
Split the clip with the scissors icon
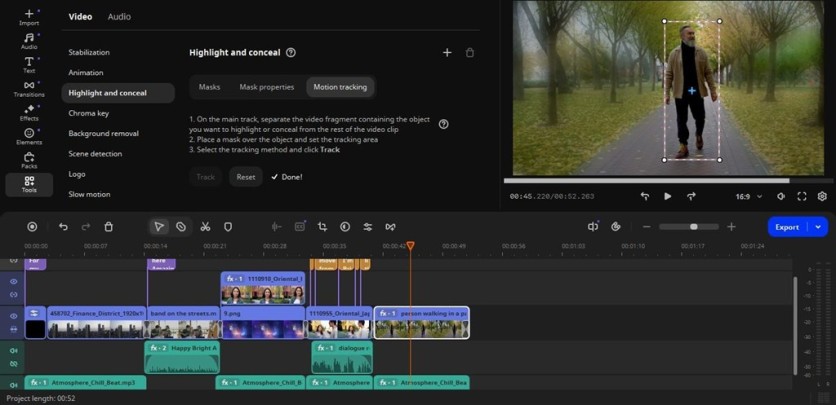pos(205,227)
